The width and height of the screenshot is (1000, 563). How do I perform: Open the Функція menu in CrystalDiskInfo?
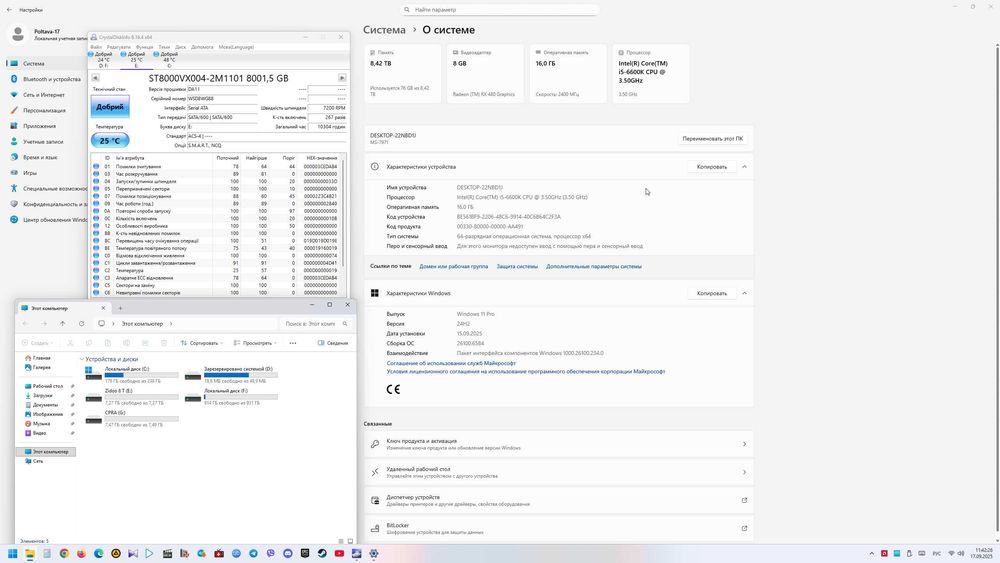(144, 47)
